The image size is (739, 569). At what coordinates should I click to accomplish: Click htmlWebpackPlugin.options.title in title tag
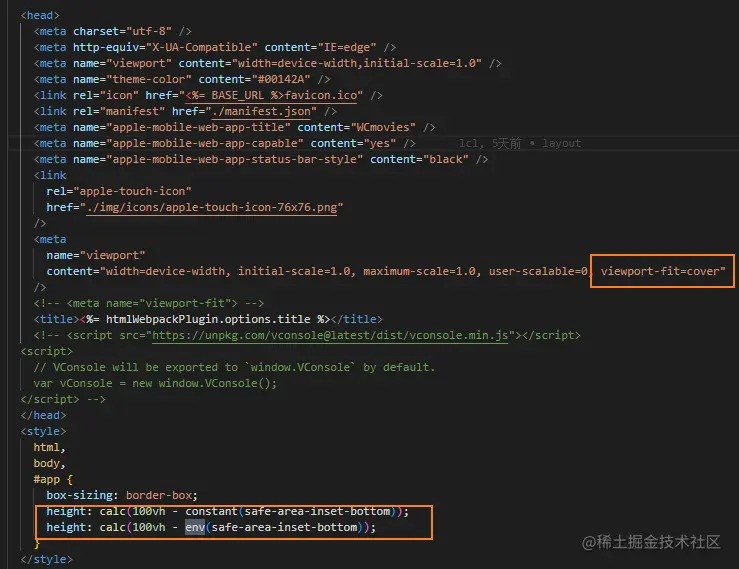click(x=208, y=319)
